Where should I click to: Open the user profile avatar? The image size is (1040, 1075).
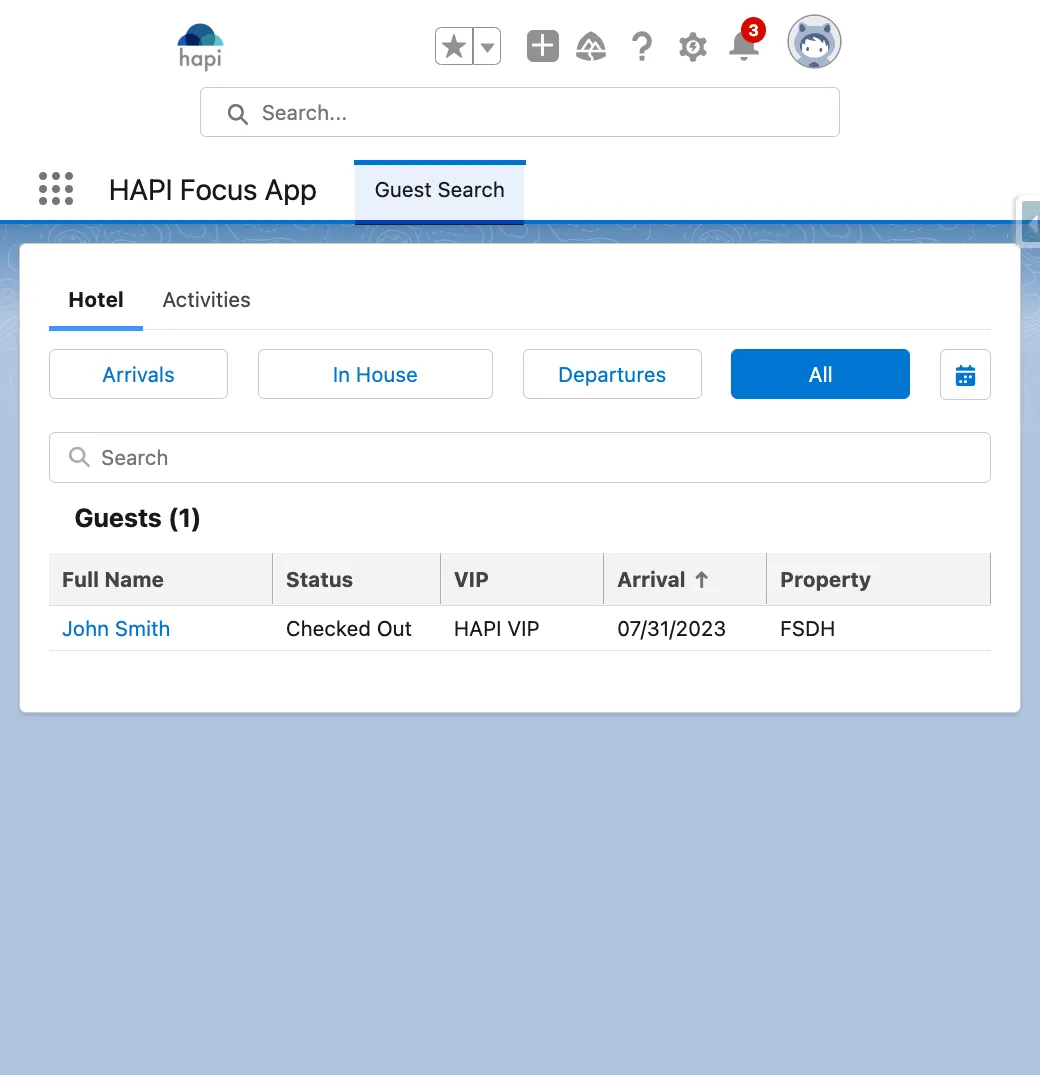pos(814,42)
